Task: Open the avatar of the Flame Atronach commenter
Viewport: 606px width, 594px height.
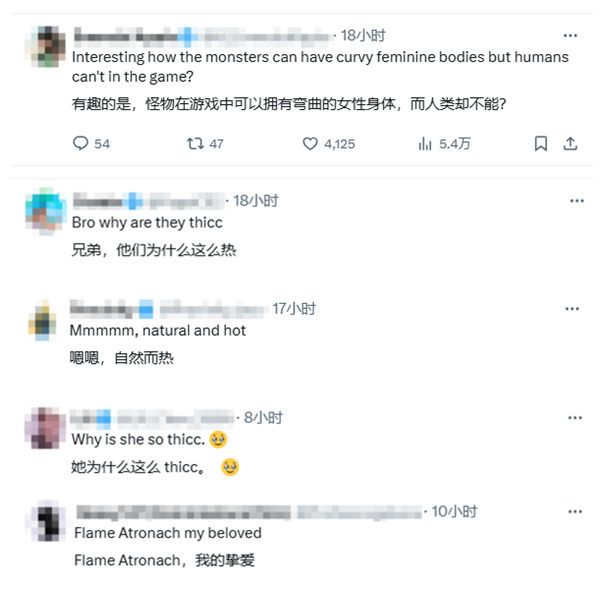Action: (x=46, y=522)
